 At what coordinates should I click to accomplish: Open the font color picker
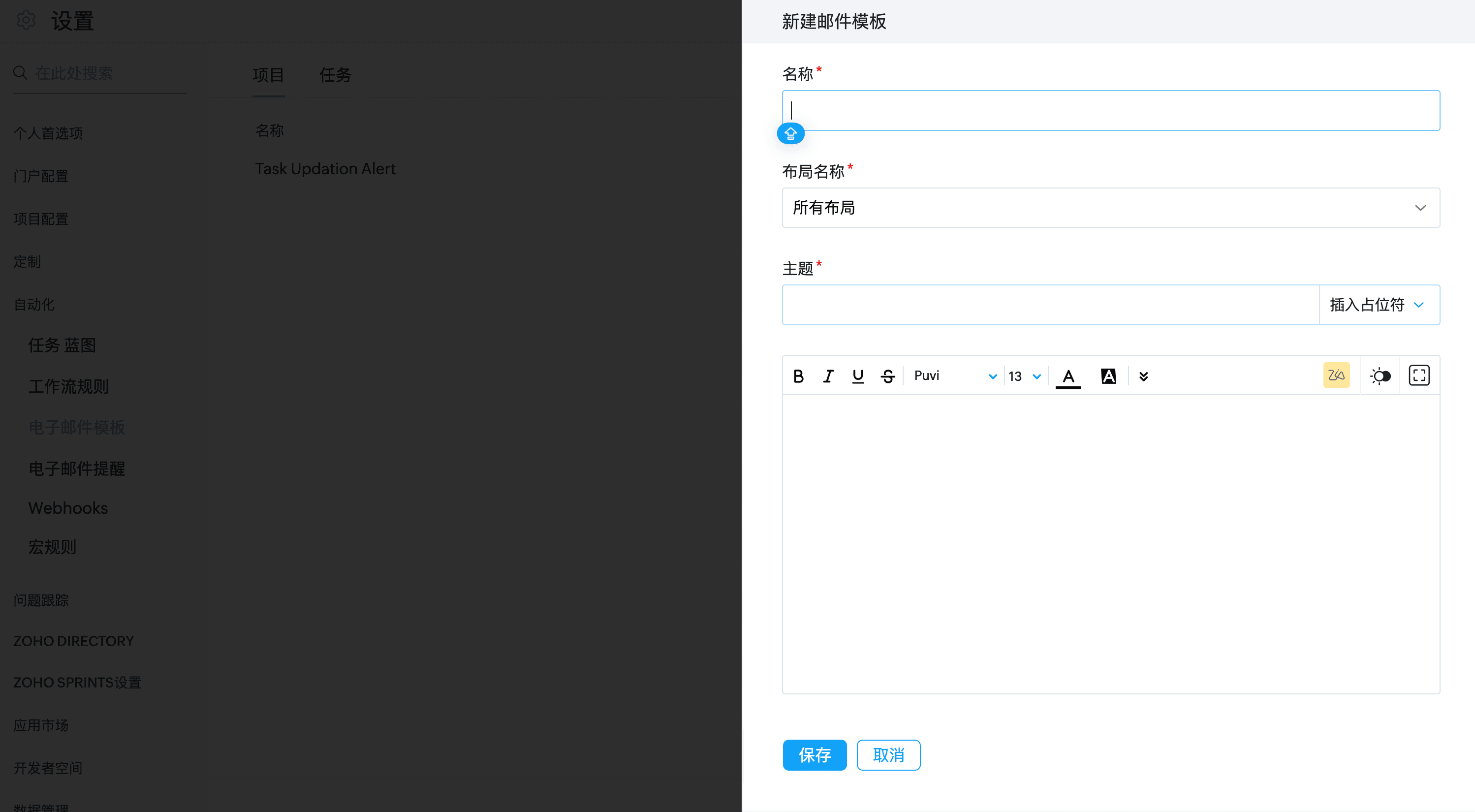pos(1068,376)
